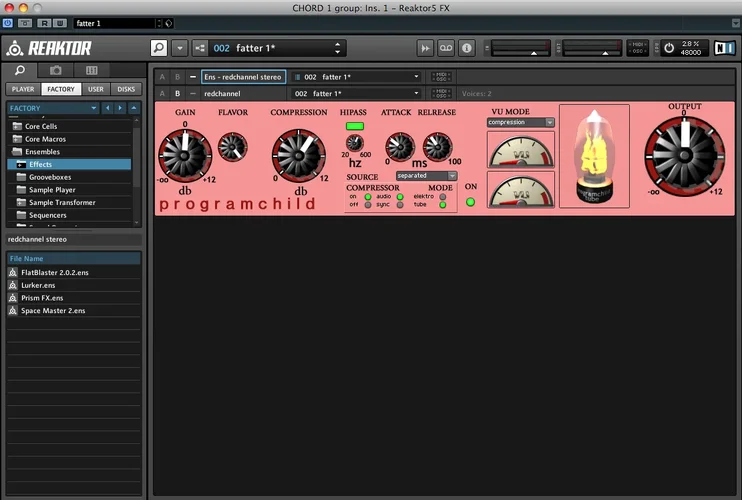Screen dimensions: 742x500
Task: Click the Reaktor logo in the header
Action: click(x=50, y=48)
